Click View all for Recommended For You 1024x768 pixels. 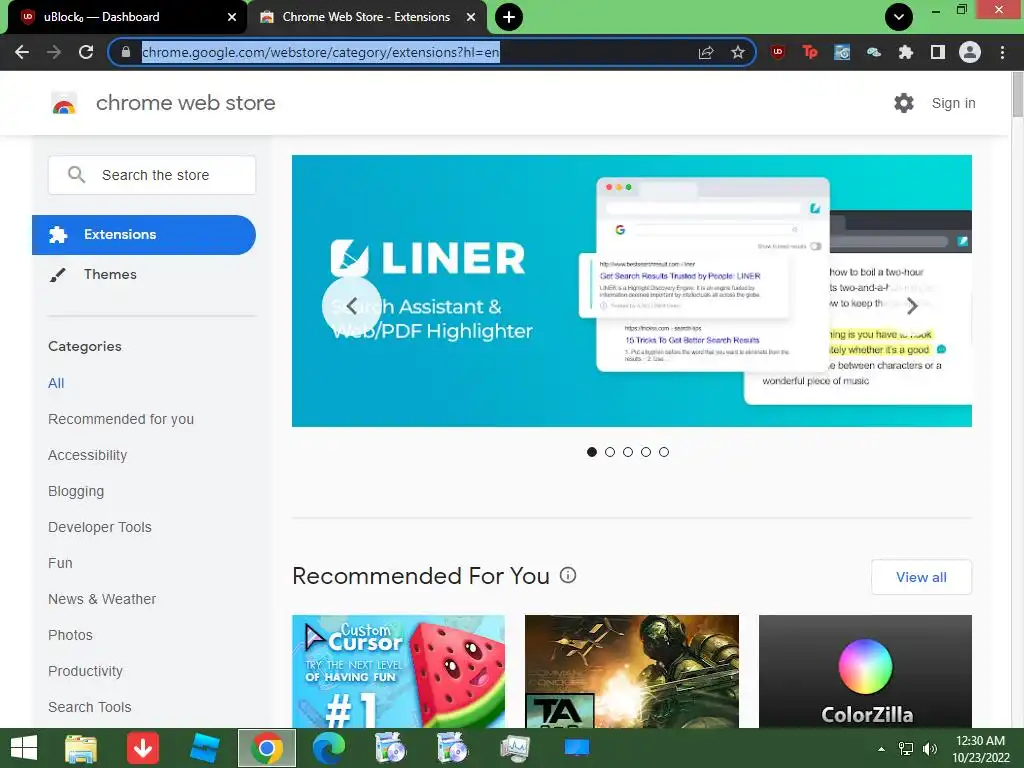[x=921, y=577]
